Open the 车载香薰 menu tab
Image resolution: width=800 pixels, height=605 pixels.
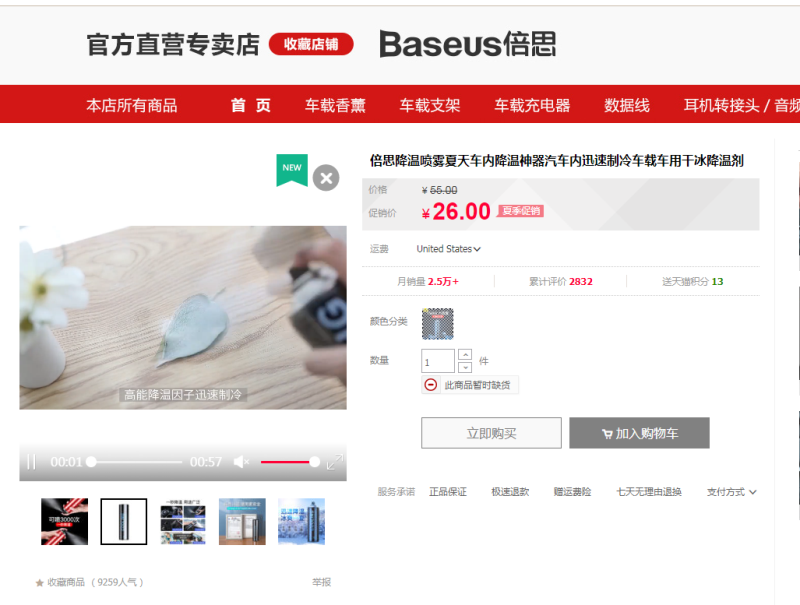335,105
